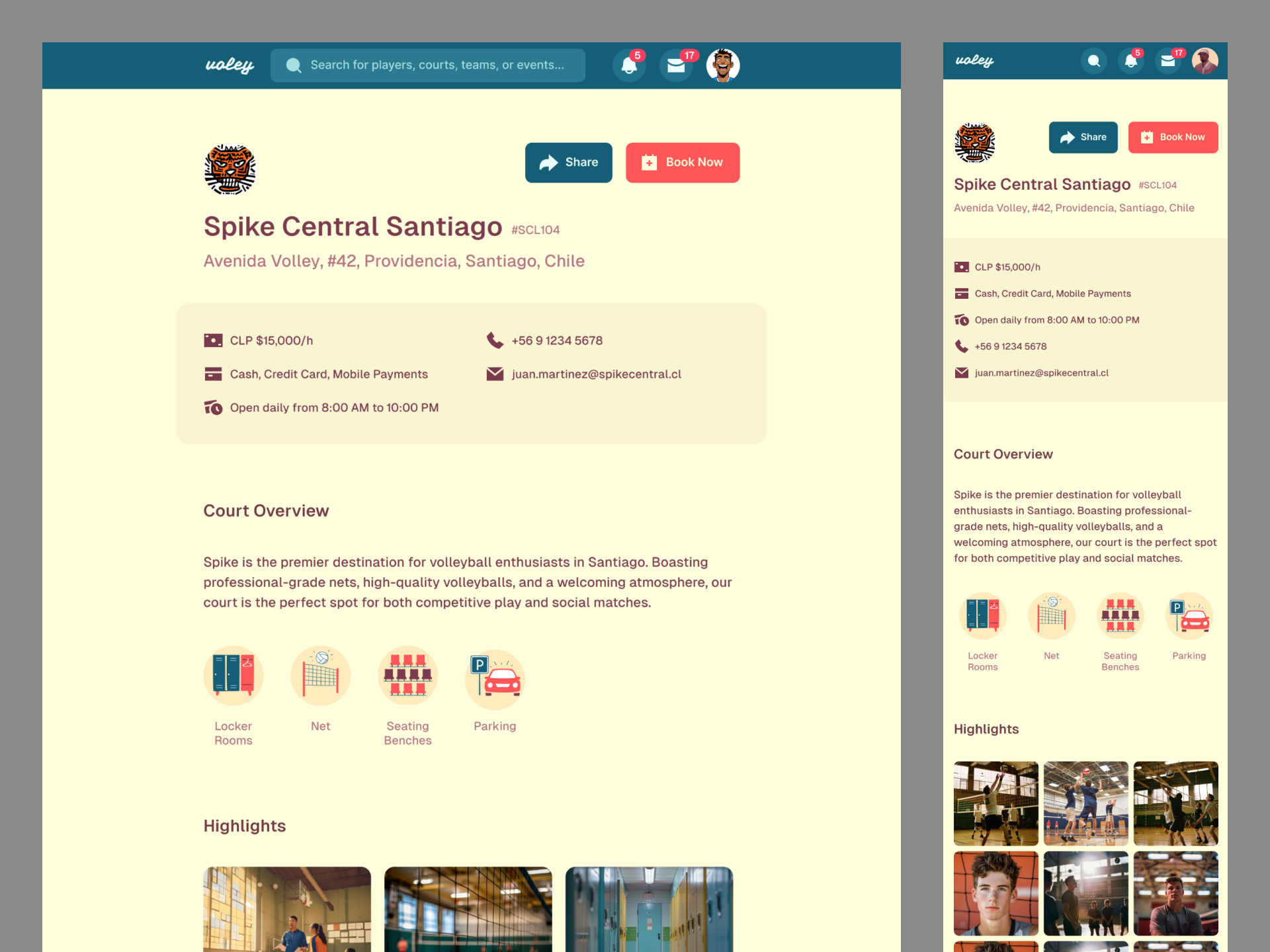Image resolution: width=1270 pixels, height=952 pixels.
Task: Tap the Net amenity icon in mobile view
Action: 1052,616
